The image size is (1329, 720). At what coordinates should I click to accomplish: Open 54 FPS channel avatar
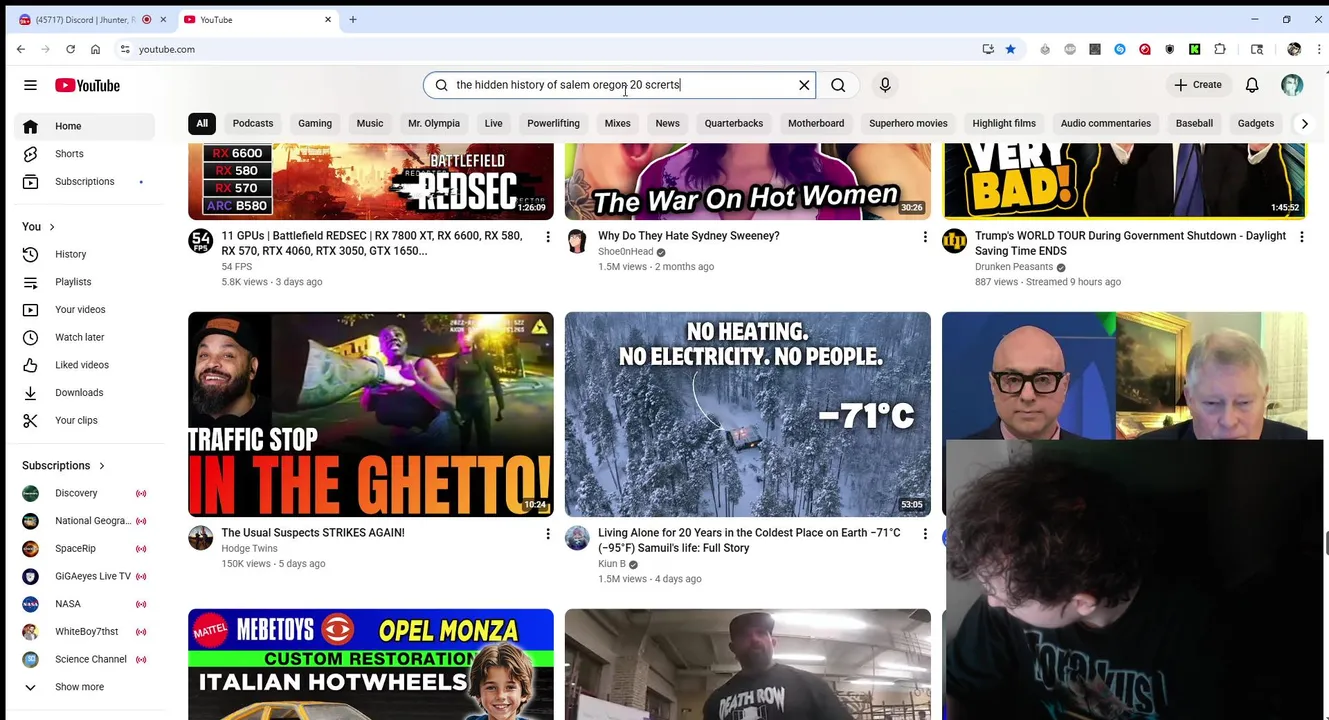tap(201, 241)
